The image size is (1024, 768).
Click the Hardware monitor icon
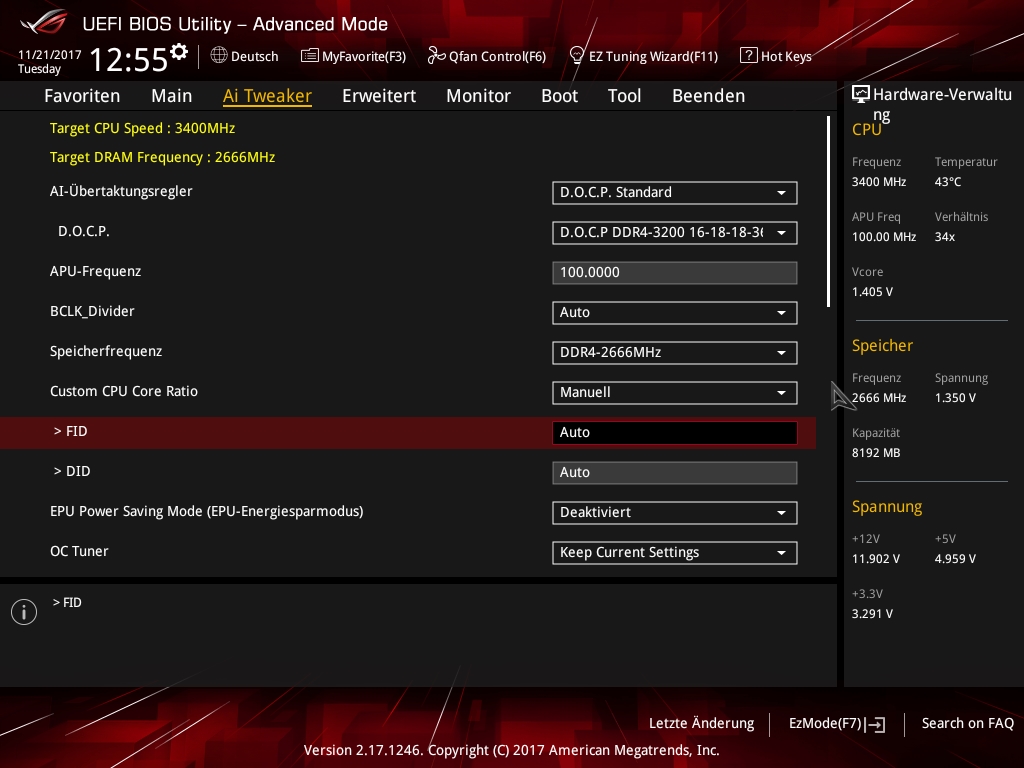860,95
